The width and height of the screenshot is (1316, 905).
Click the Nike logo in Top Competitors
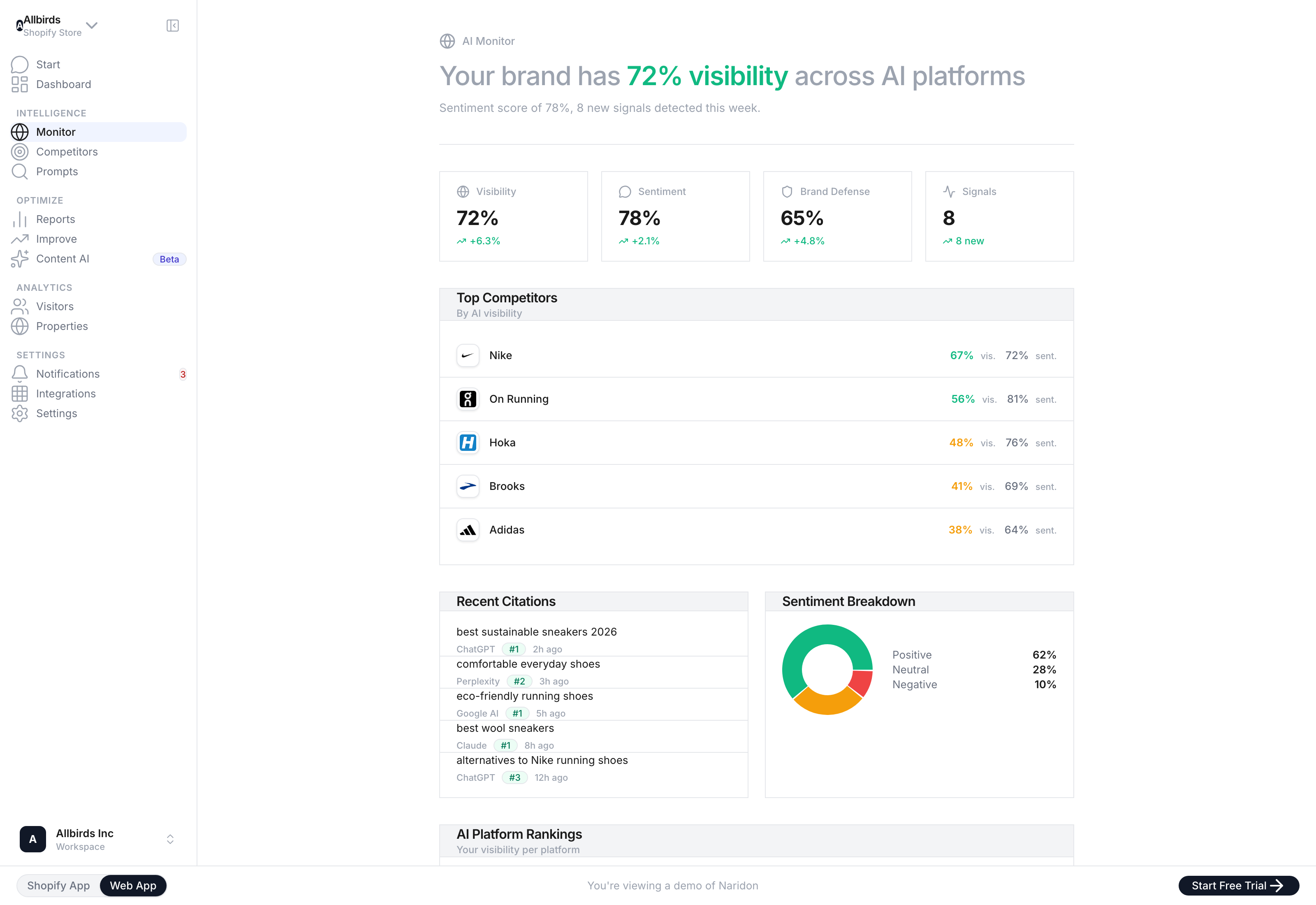coord(468,355)
